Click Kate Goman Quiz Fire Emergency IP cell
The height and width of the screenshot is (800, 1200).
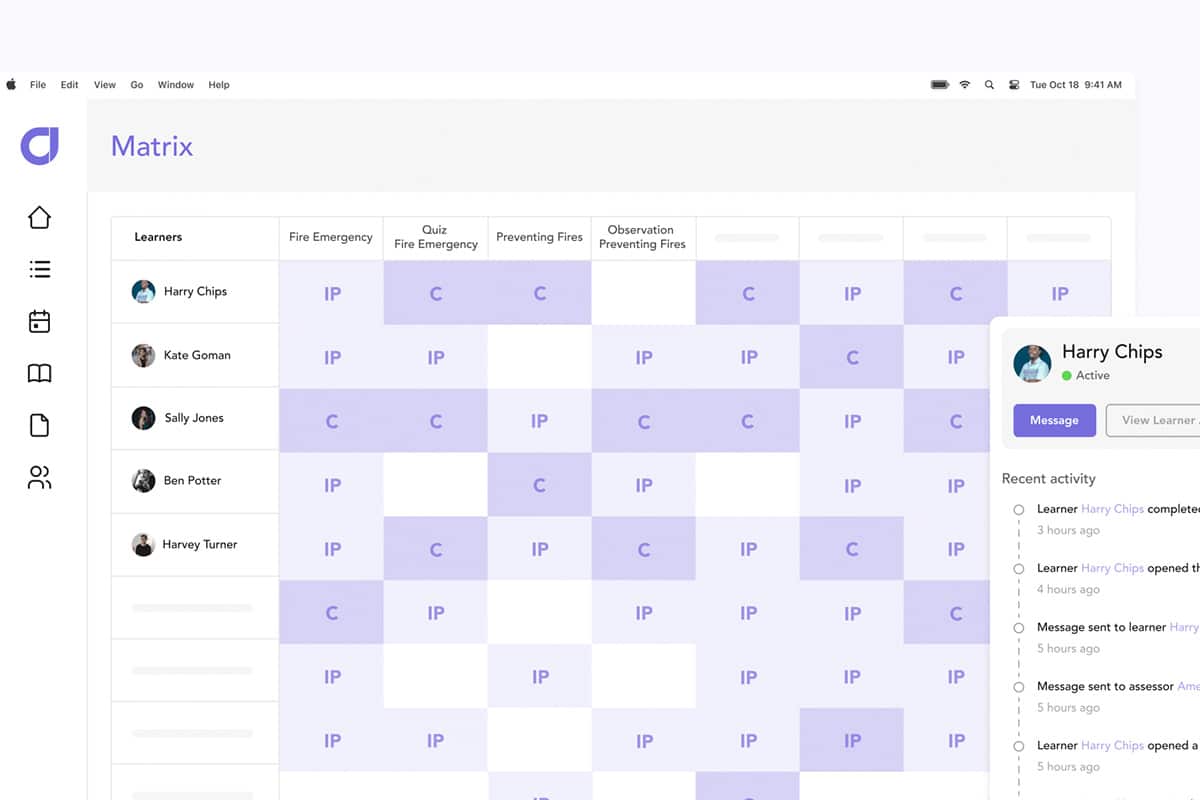[436, 357]
